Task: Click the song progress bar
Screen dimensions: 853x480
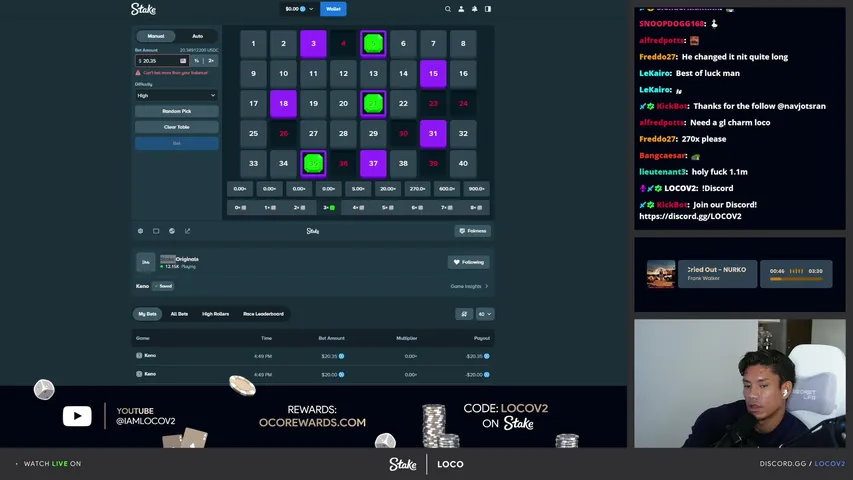Action: (x=796, y=279)
